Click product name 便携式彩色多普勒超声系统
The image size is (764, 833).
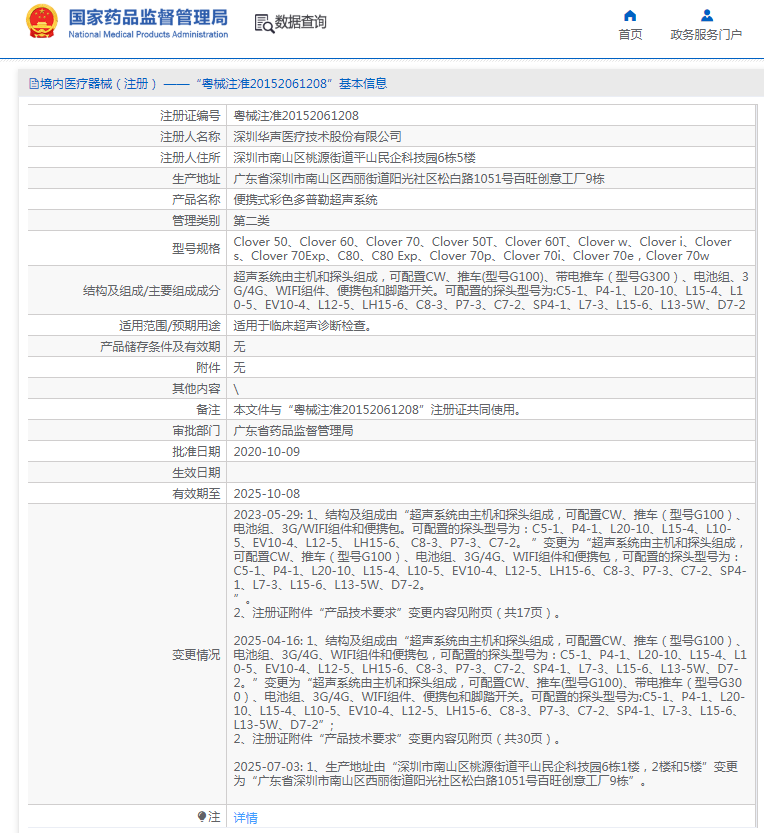coord(305,200)
